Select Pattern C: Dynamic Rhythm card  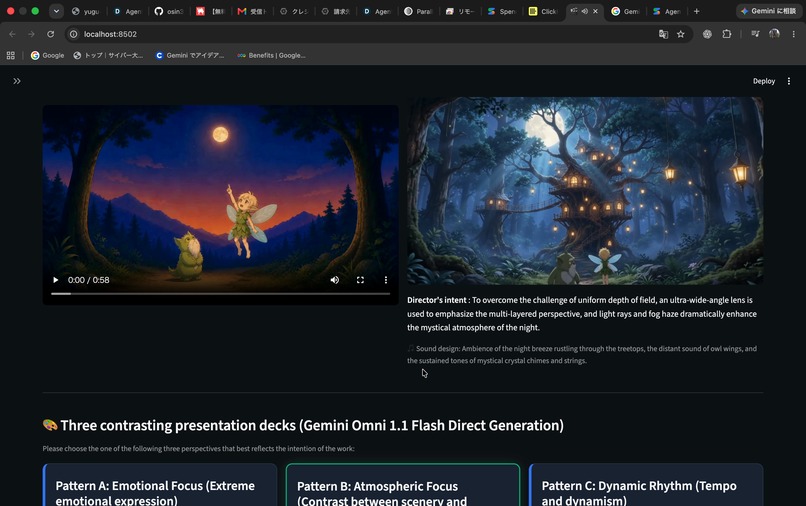pos(646,485)
